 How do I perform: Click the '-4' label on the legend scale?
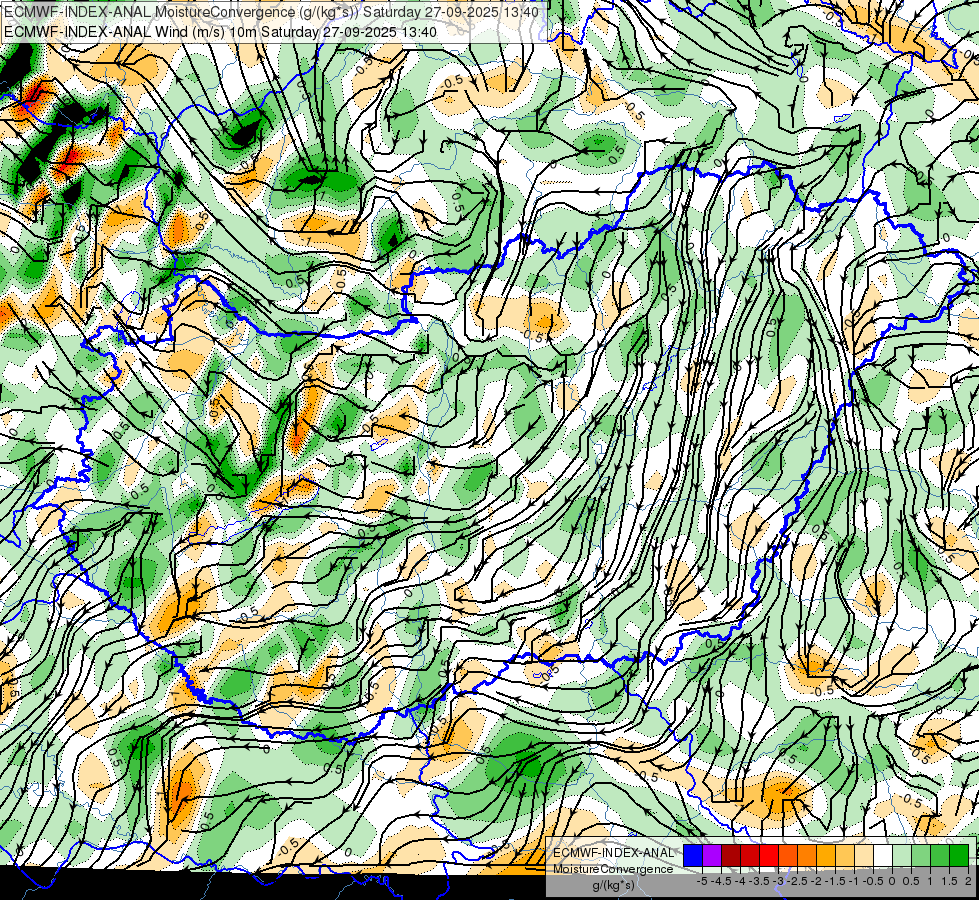(x=740, y=881)
